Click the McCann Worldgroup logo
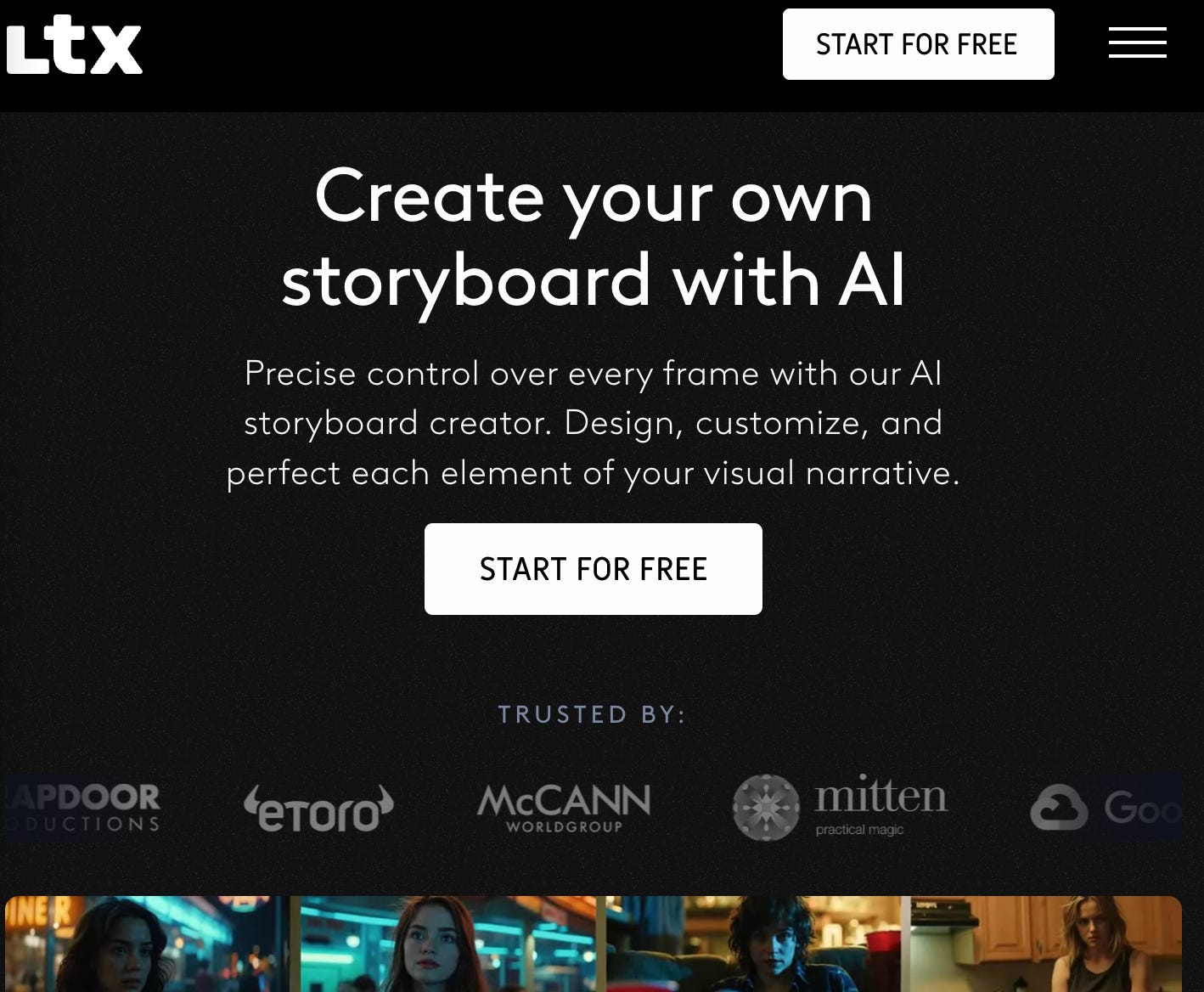The image size is (1204, 992). tap(564, 808)
